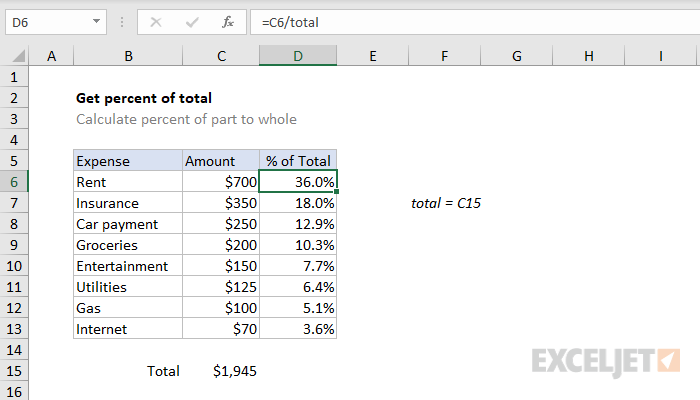Image resolution: width=700 pixels, height=400 pixels.
Task: Select the Internet $70 amount cell
Action: coord(222,329)
